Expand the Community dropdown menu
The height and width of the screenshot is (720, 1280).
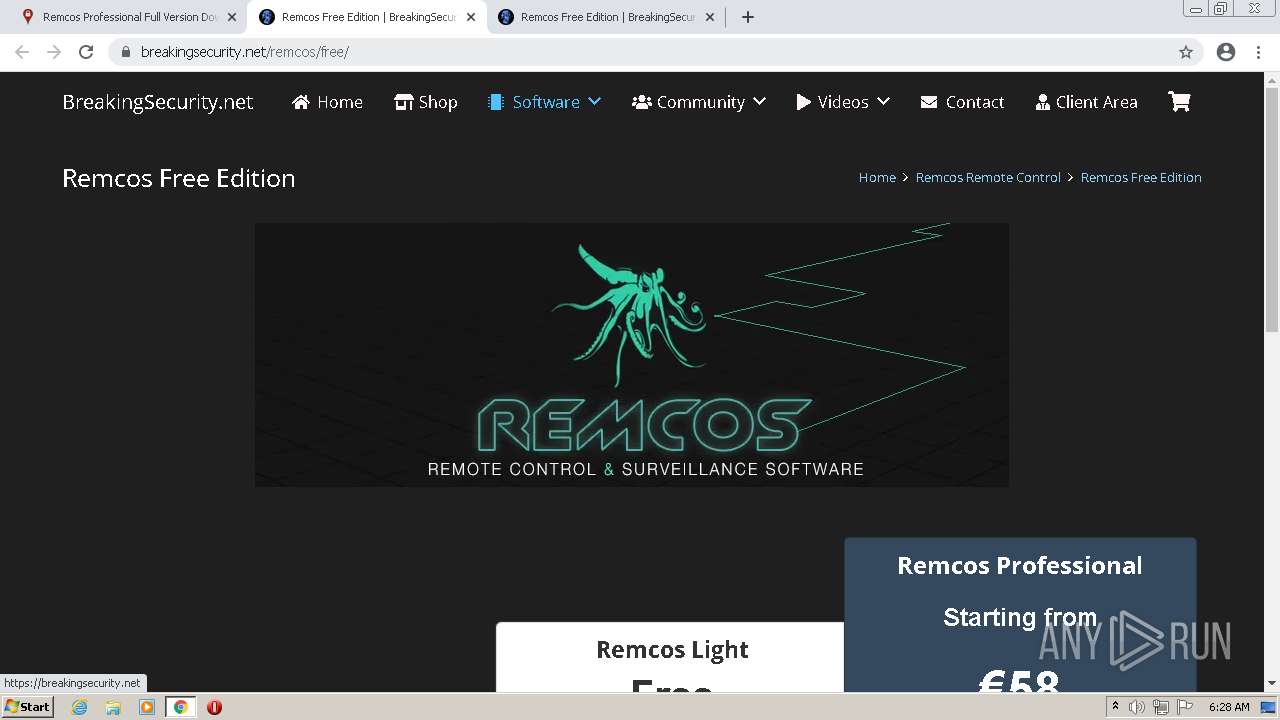[699, 102]
